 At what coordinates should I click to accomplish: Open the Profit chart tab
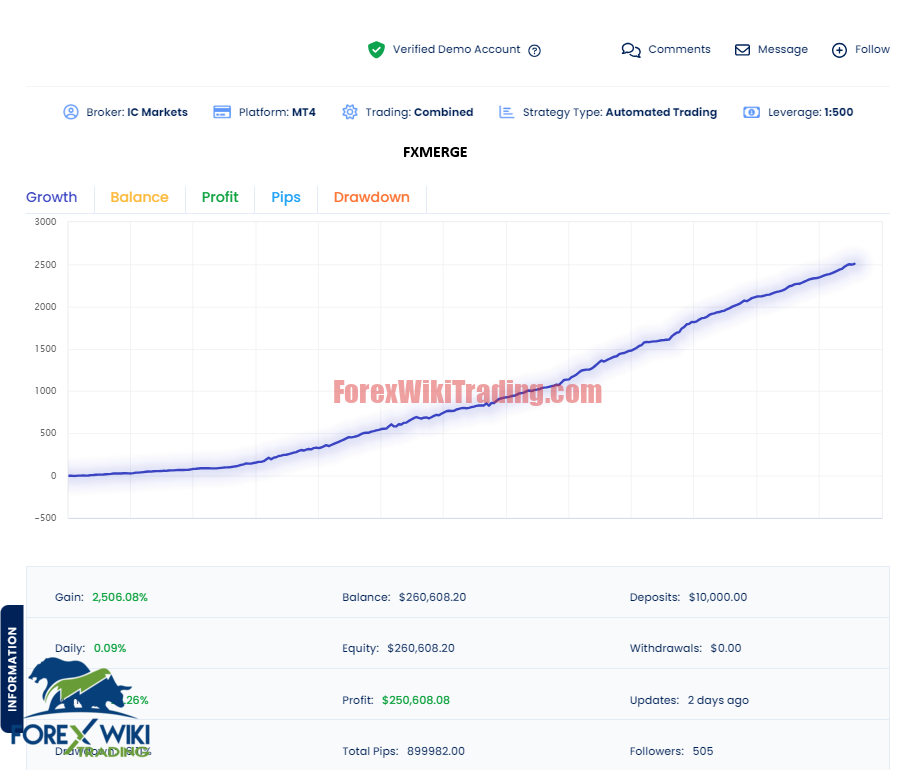220,197
